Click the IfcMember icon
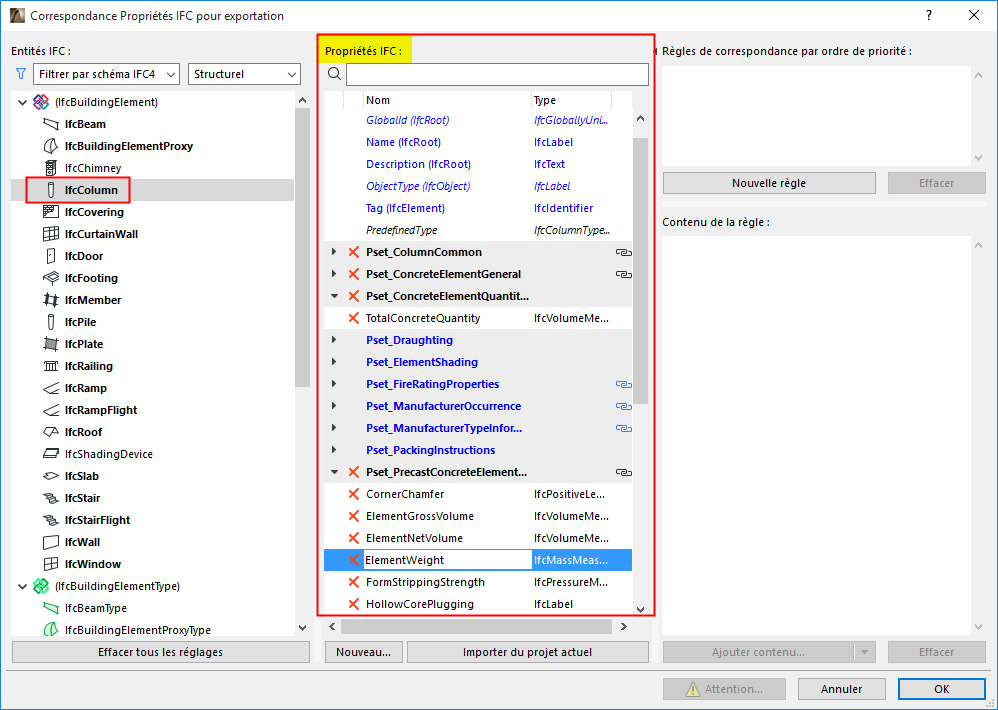Viewport: 998px width, 710px height. pos(51,300)
